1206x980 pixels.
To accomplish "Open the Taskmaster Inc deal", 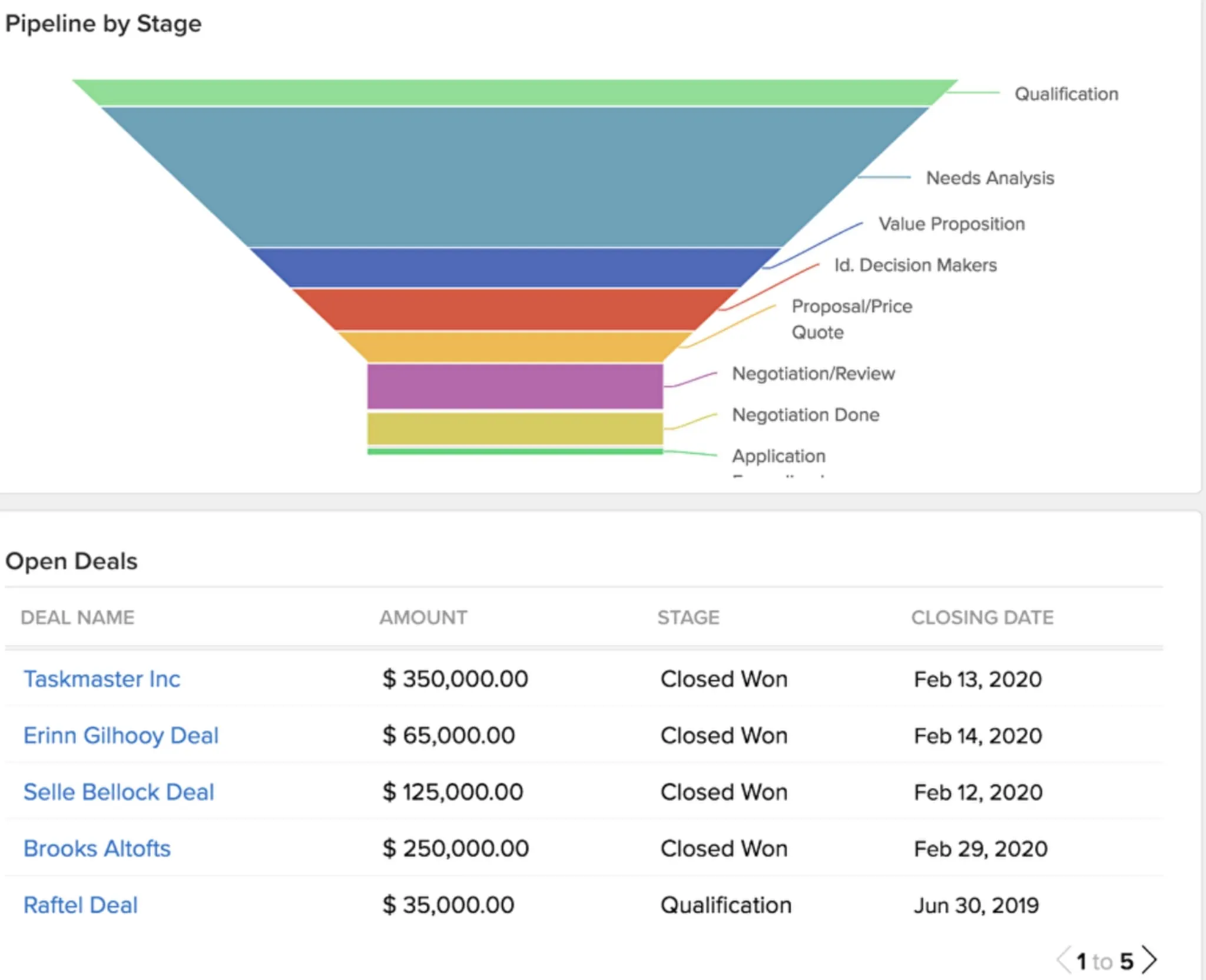I will [101, 678].
